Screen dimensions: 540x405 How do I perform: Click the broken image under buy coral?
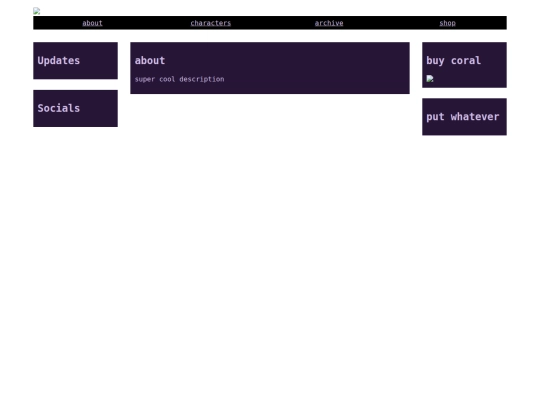(x=430, y=79)
